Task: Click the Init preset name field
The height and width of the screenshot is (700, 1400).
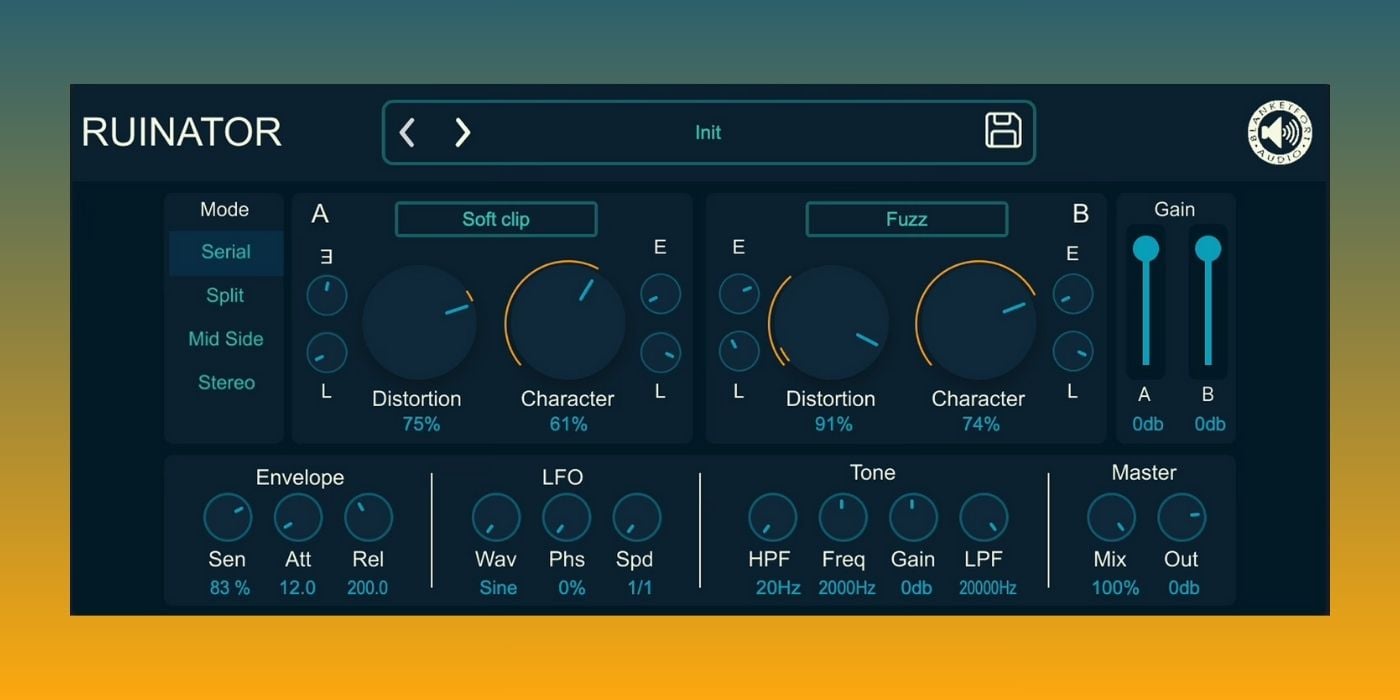Action: coord(708,131)
